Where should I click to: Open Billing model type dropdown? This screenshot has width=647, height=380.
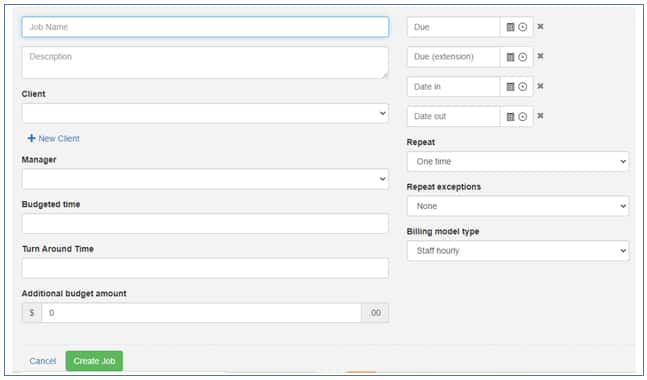tap(518, 251)
